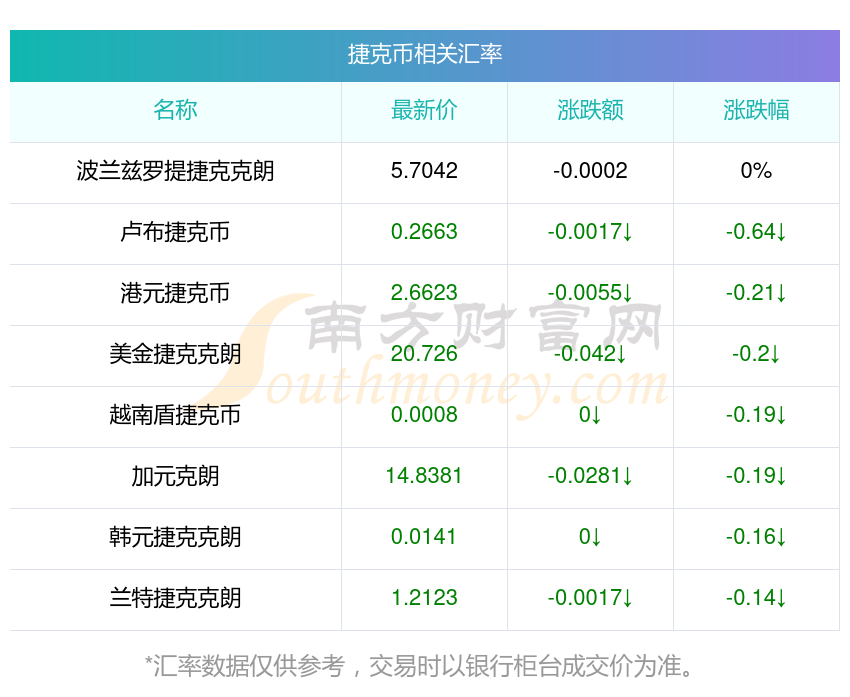Click the -0.64↓ change percentage
Screen dimensions: 850x697
(x=756, y=232)
